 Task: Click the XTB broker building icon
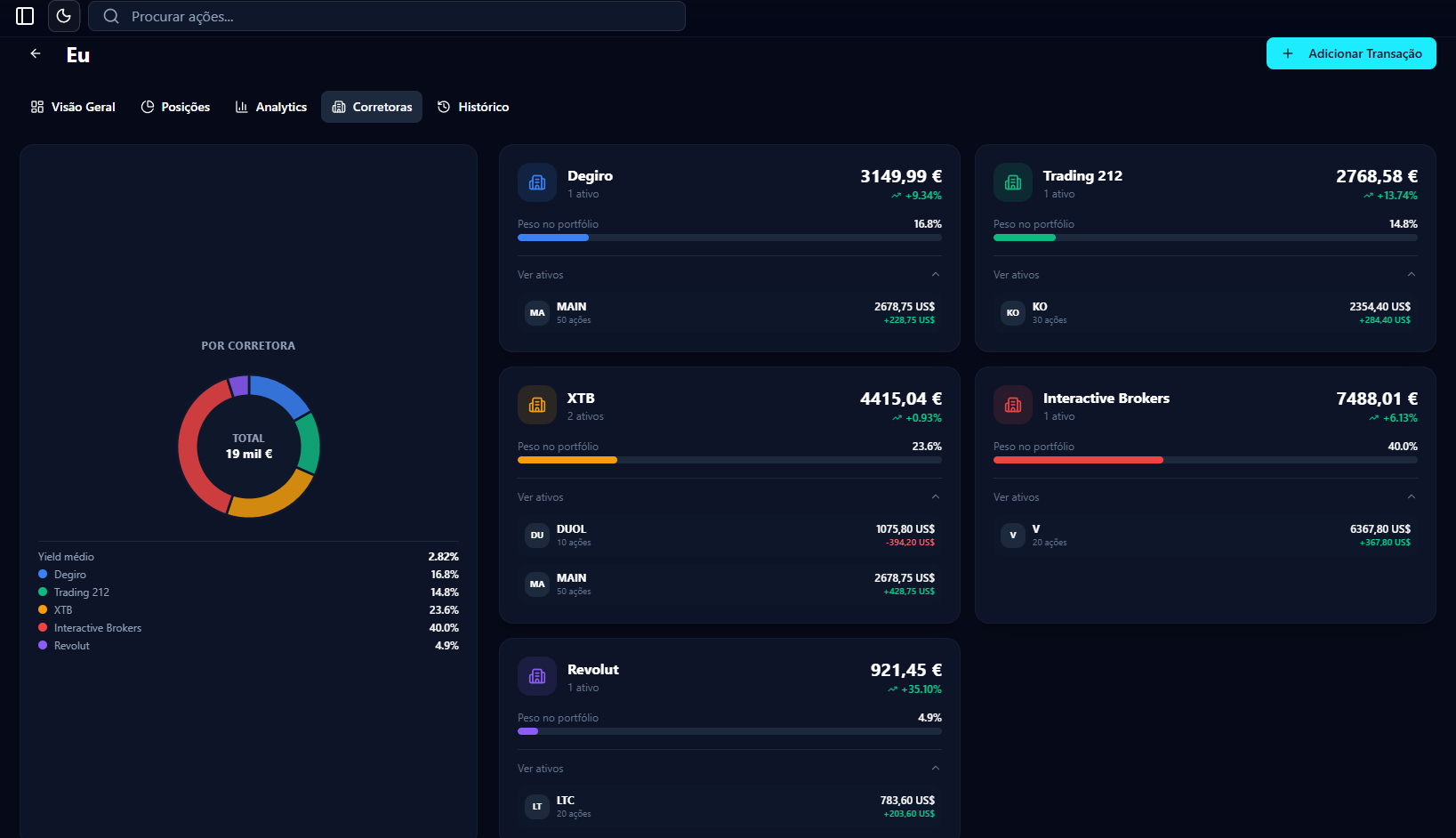(x=537, y=405)
